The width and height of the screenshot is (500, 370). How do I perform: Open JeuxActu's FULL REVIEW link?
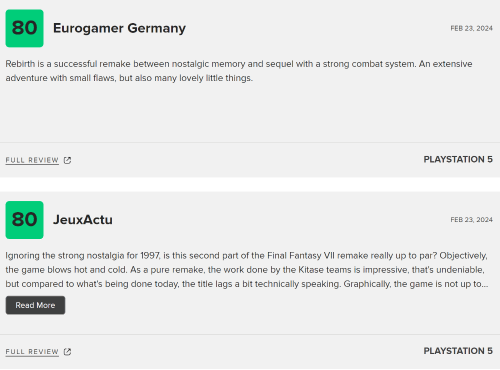(32, 352)
